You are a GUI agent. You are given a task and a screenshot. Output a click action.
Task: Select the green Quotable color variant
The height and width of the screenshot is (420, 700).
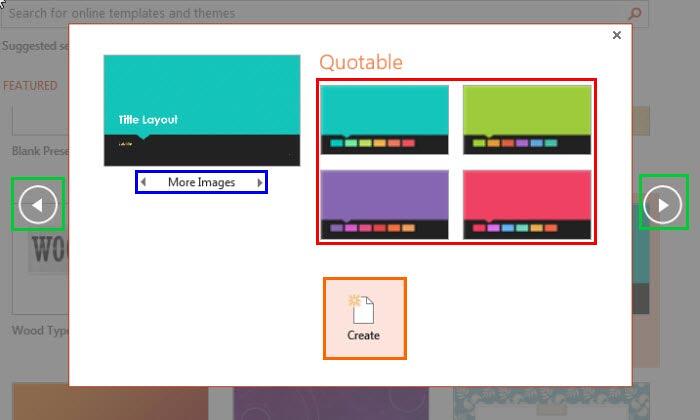pyautogui.click(x=527, y=119)
